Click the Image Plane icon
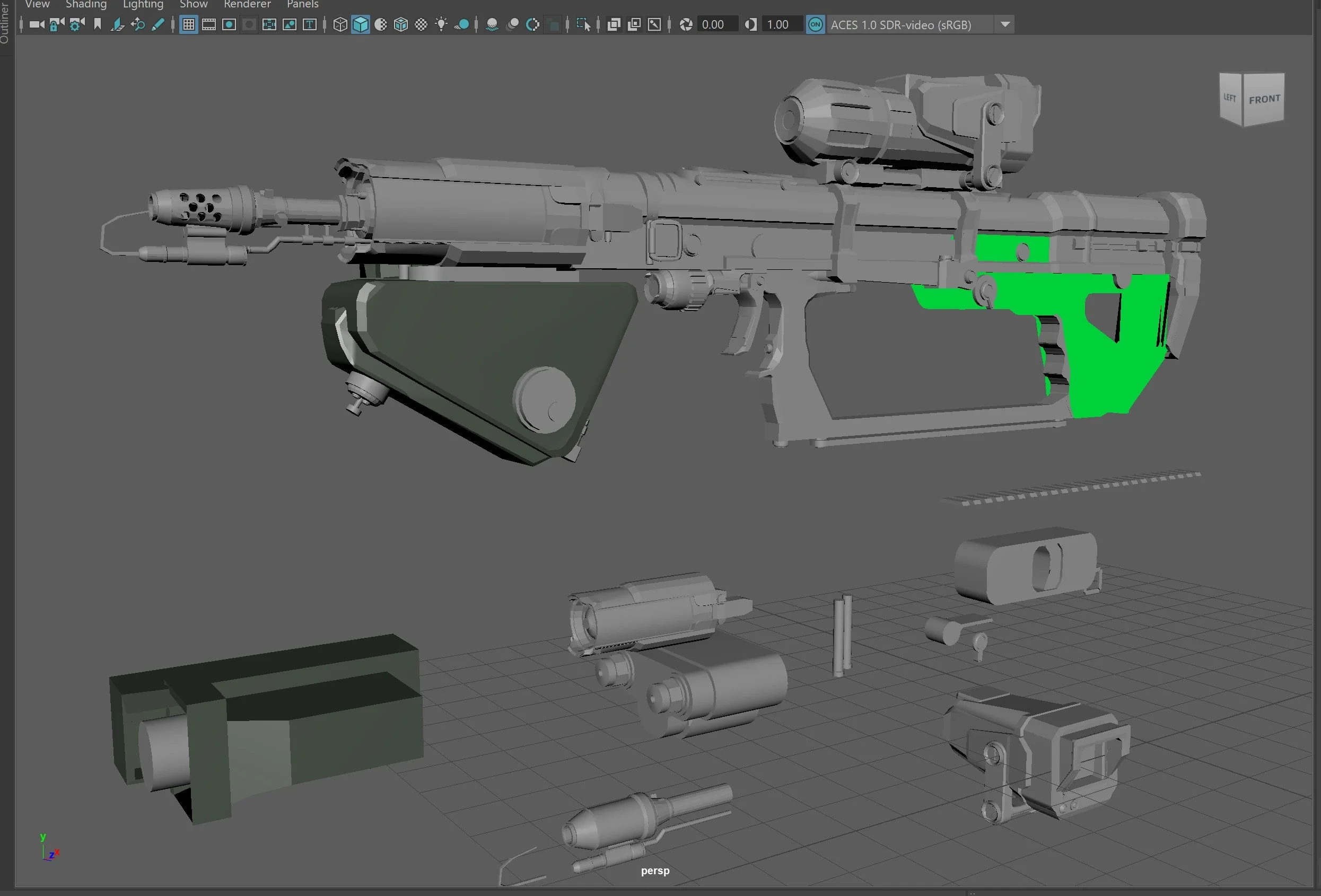The image size is (1321, 896). (x=118, y=24)
